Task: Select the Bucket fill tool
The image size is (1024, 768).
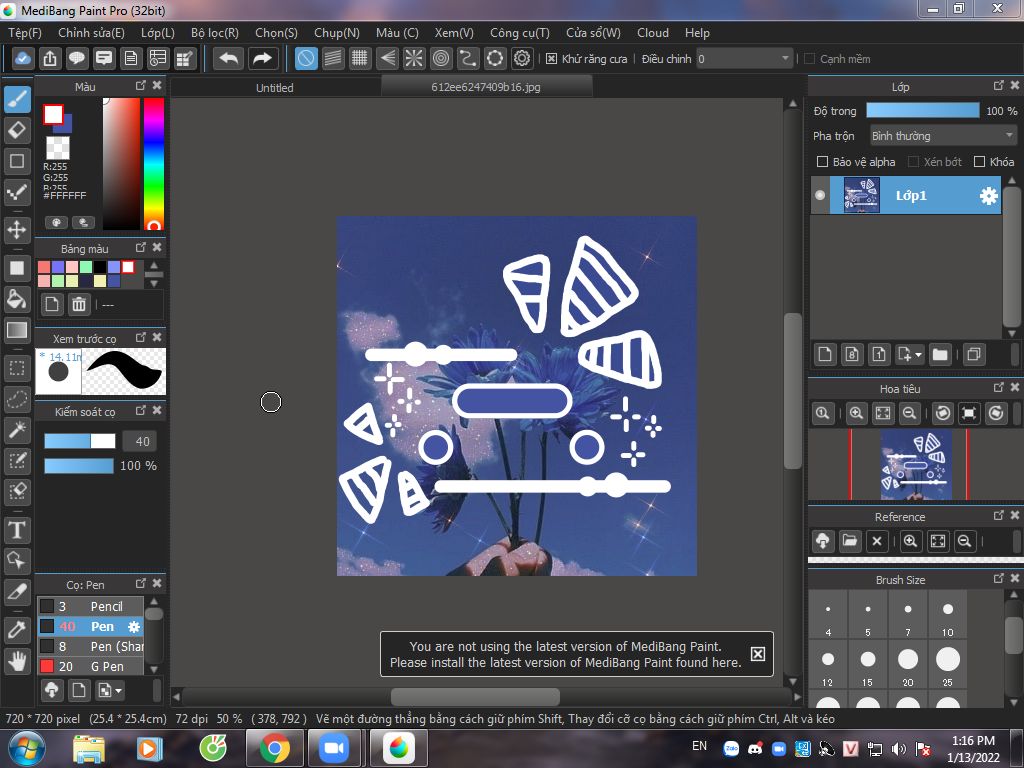Action: (x=18, y=300)
